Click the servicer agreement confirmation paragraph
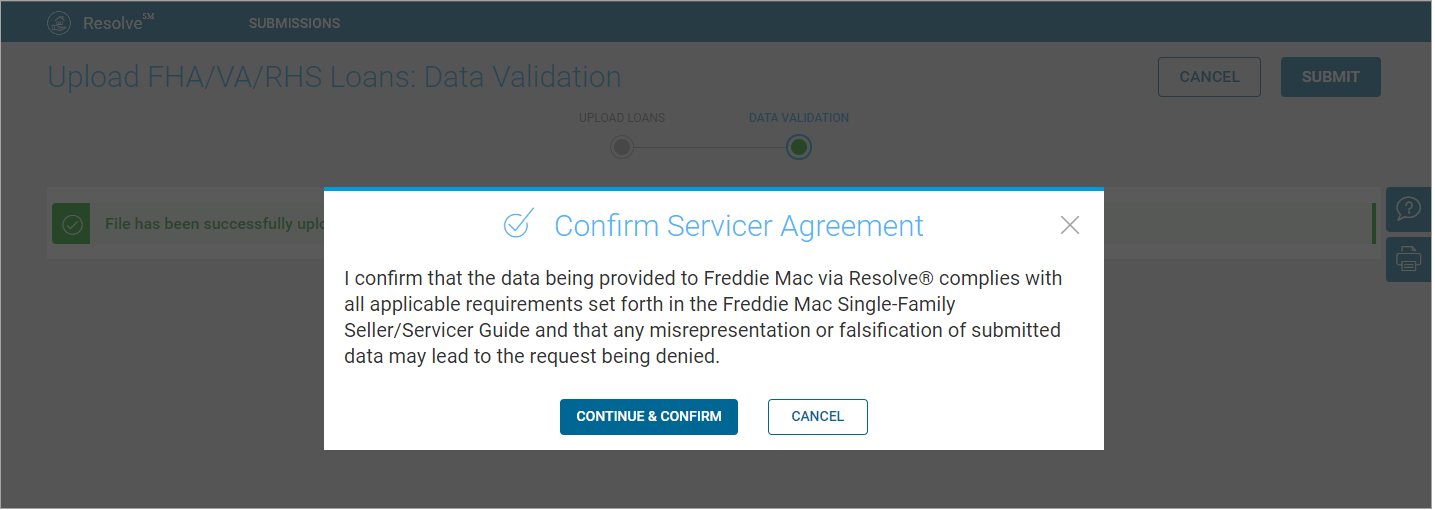This screenshot has width=1435, height=510. click(x=703, y=317)
